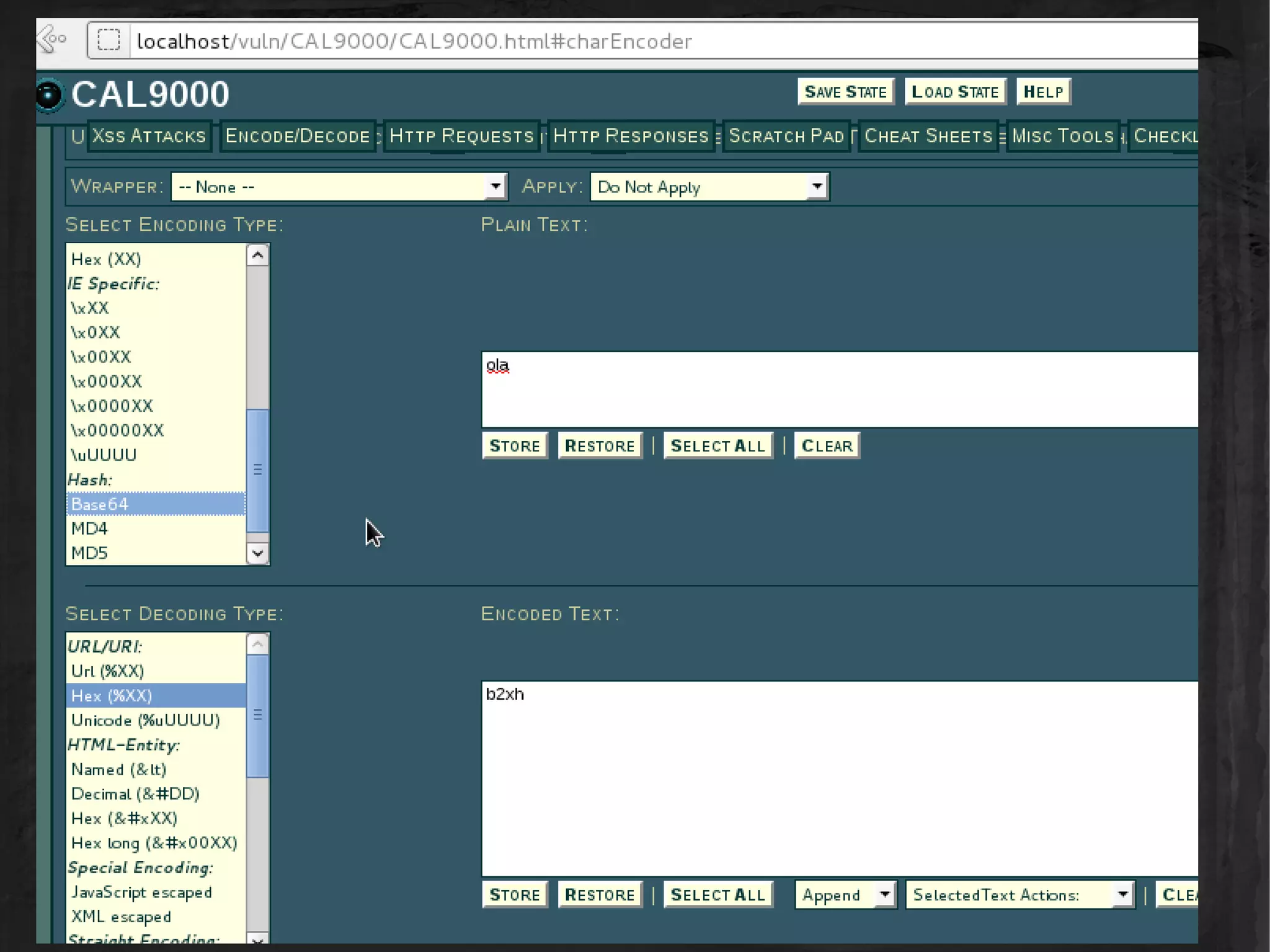Choose Unicode (%uUUUU) decoding type
This screenshot has width=1270, height=952.
coord(146,720)
